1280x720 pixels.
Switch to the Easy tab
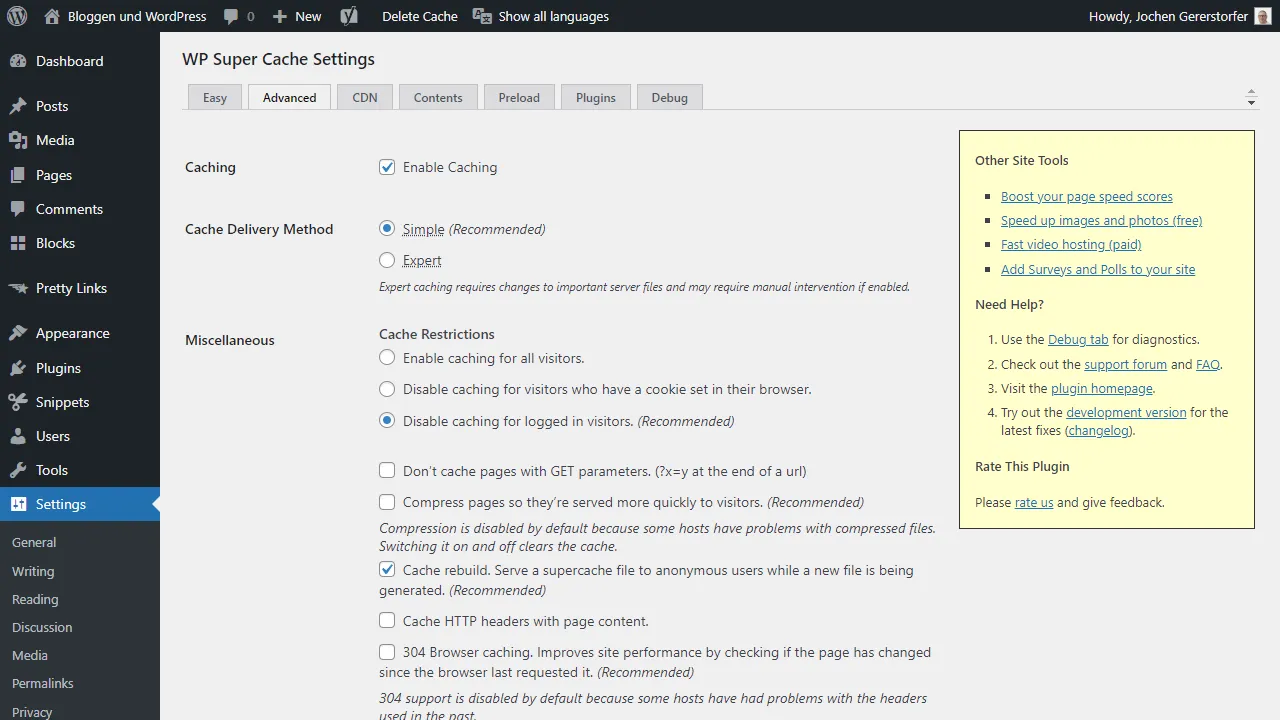pos(215,97)
